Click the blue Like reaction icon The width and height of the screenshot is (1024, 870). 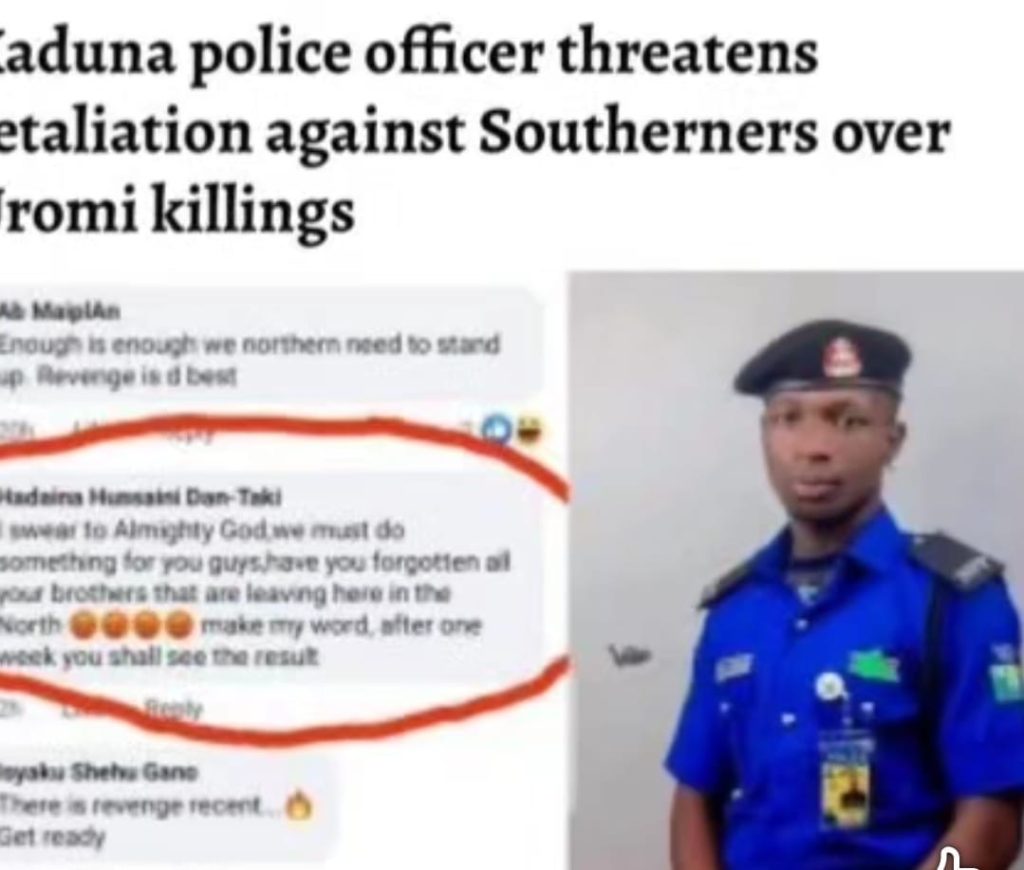tap(496, 430)
